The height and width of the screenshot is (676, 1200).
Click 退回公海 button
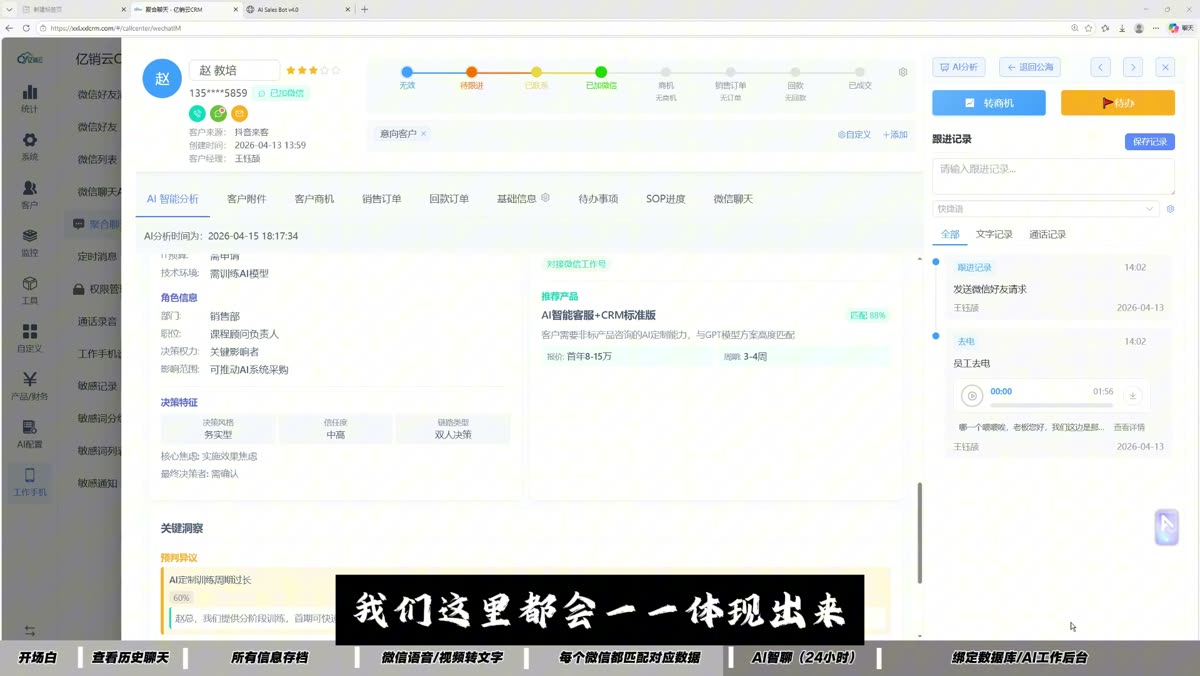coord(1029,67)
